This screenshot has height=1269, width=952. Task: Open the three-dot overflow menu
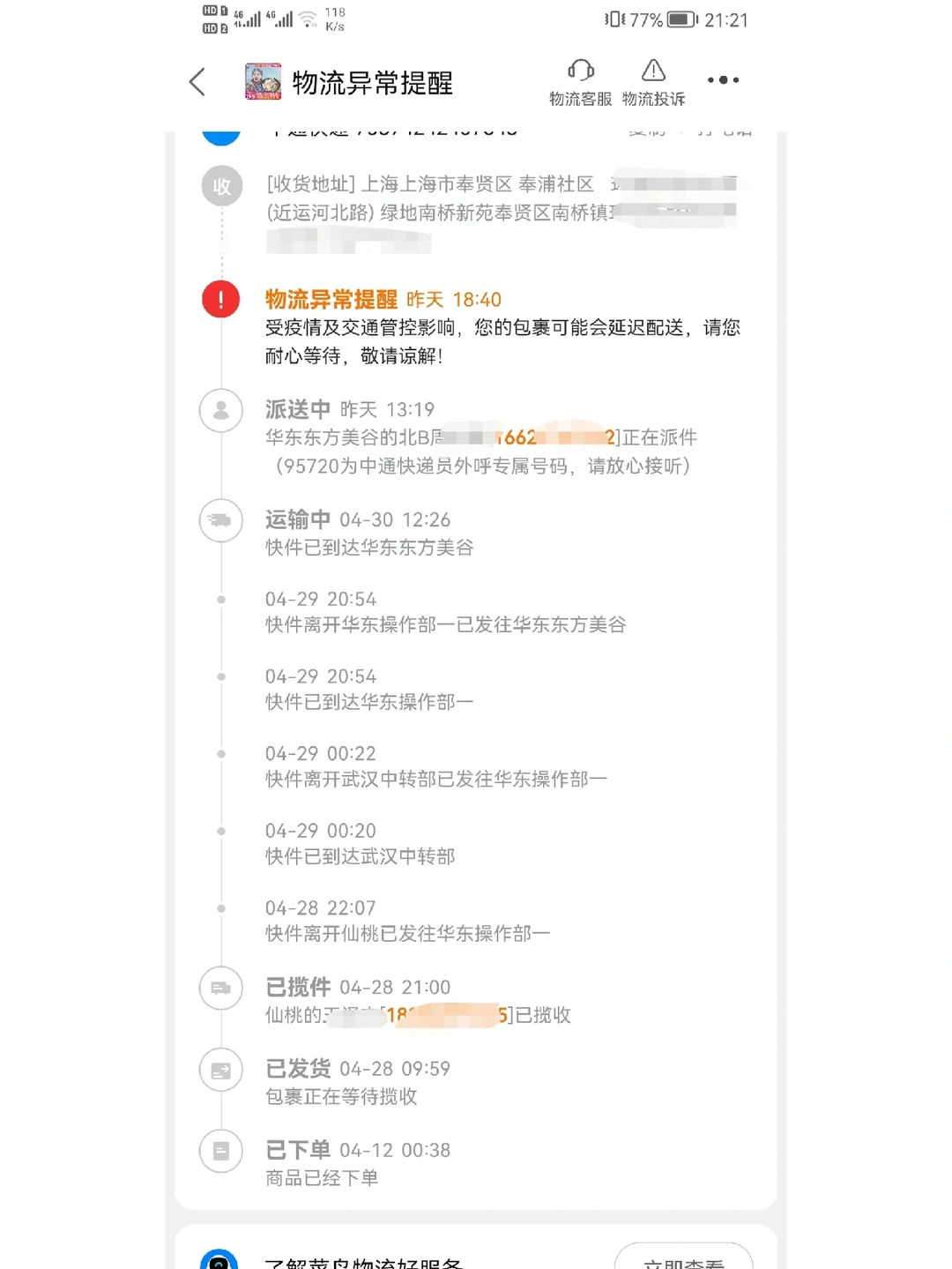[722, 80]
